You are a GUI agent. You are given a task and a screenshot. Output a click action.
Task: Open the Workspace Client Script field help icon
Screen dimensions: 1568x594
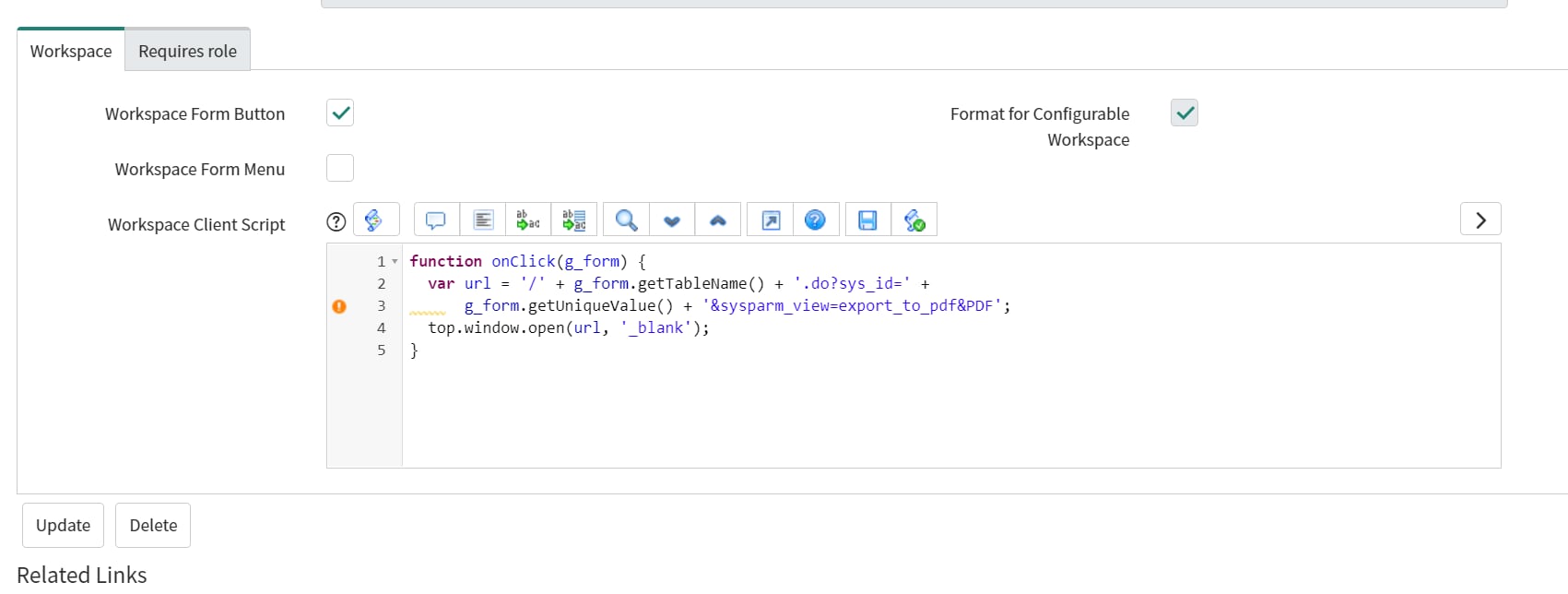point(336,221)
